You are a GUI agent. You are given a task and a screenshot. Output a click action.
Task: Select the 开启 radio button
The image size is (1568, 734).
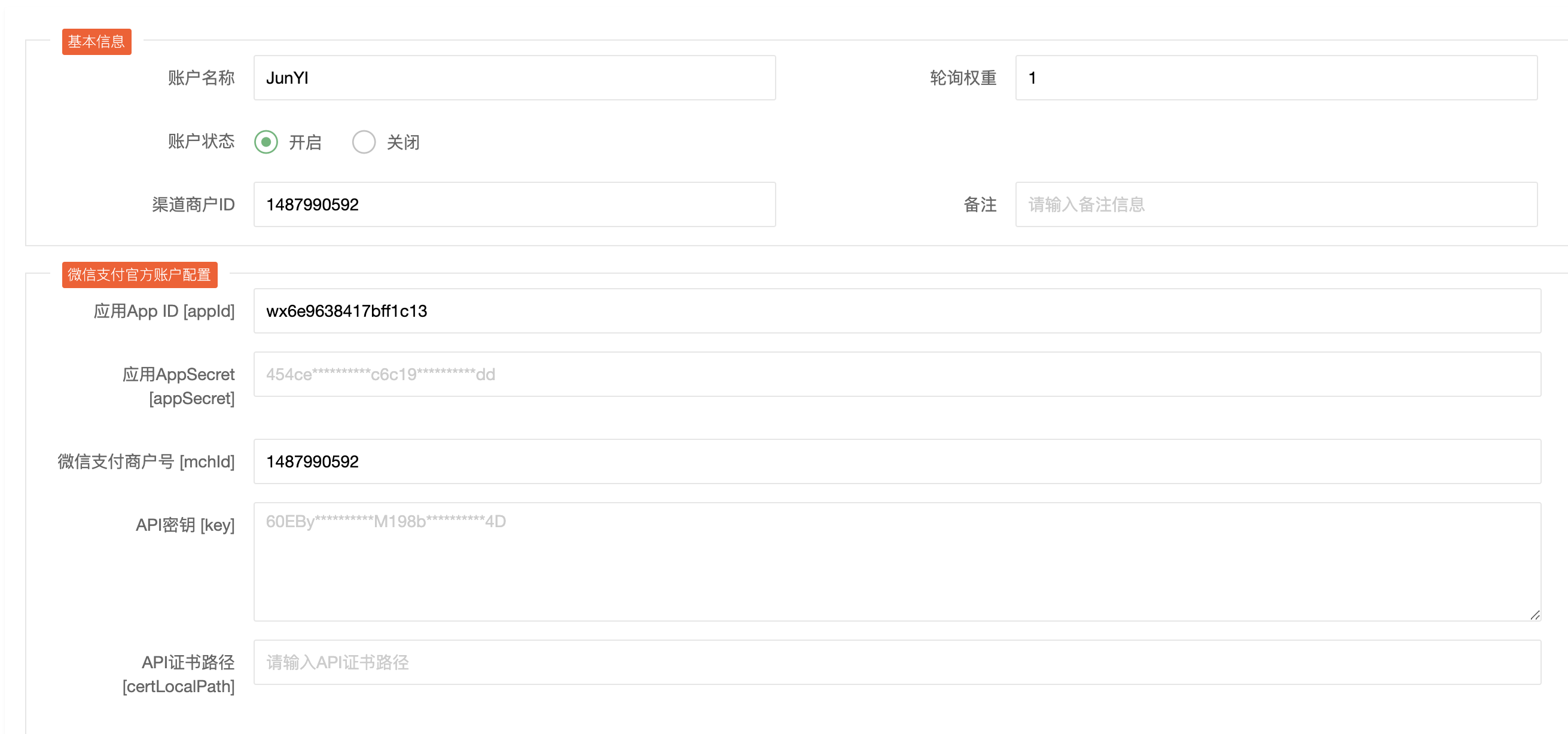click(266, 142)
